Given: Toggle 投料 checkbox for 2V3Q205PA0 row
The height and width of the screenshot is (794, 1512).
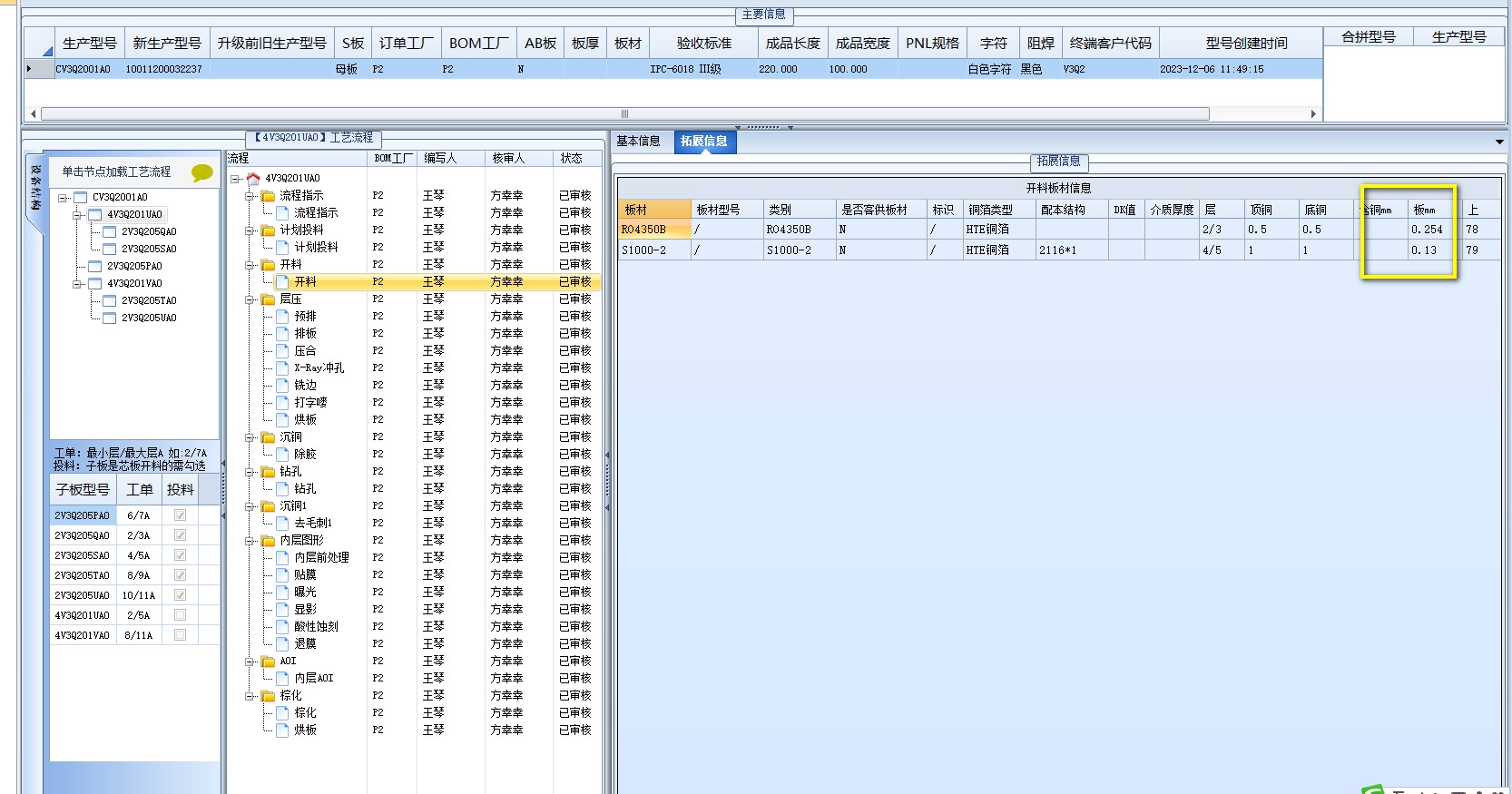Looking at the screenshot, I should pos(180,515).
